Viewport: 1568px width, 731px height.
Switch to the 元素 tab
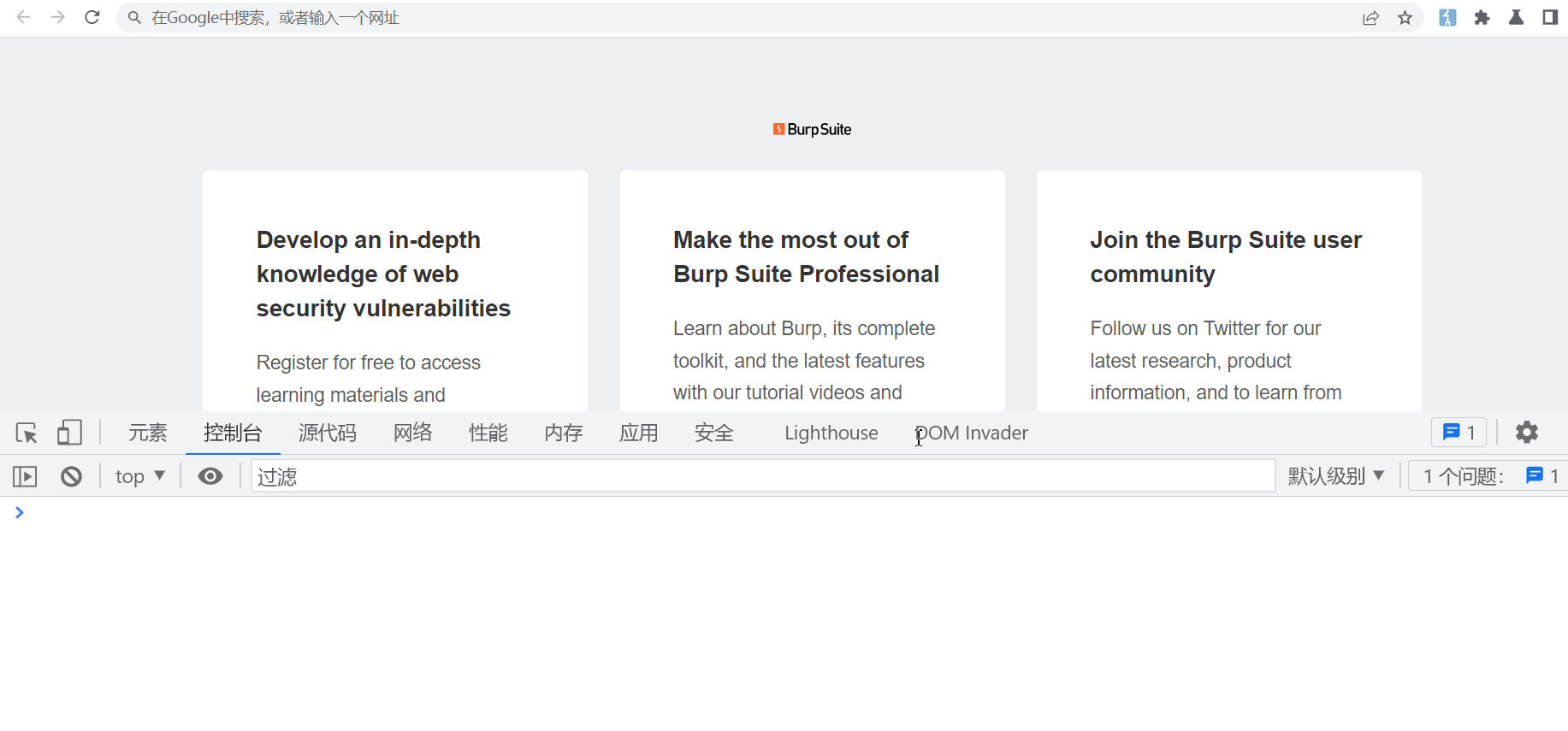[147, 433]
